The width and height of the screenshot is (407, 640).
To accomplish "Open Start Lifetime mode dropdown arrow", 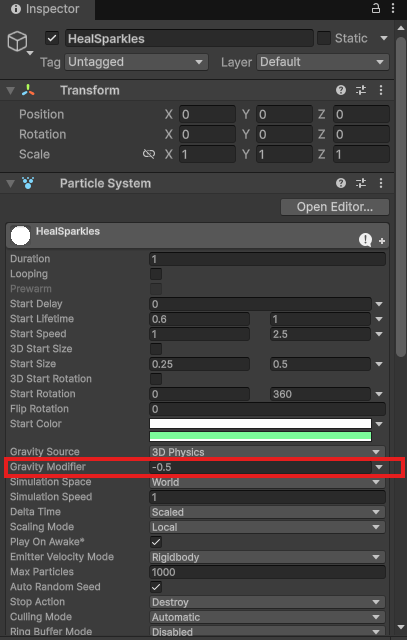I will [379, 319].
